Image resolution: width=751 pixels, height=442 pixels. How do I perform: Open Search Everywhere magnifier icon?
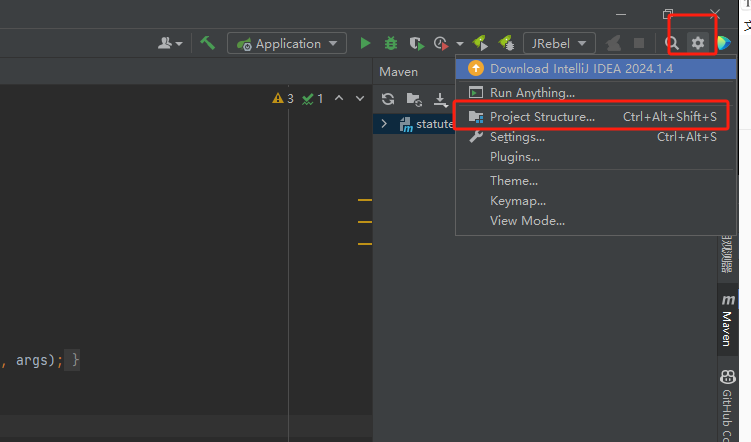pyautogui.click(x=672, y=43)
